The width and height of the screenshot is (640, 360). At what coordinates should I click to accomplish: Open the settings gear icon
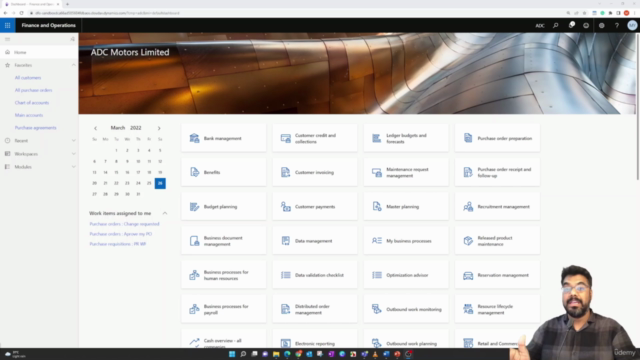pos(602,25)
